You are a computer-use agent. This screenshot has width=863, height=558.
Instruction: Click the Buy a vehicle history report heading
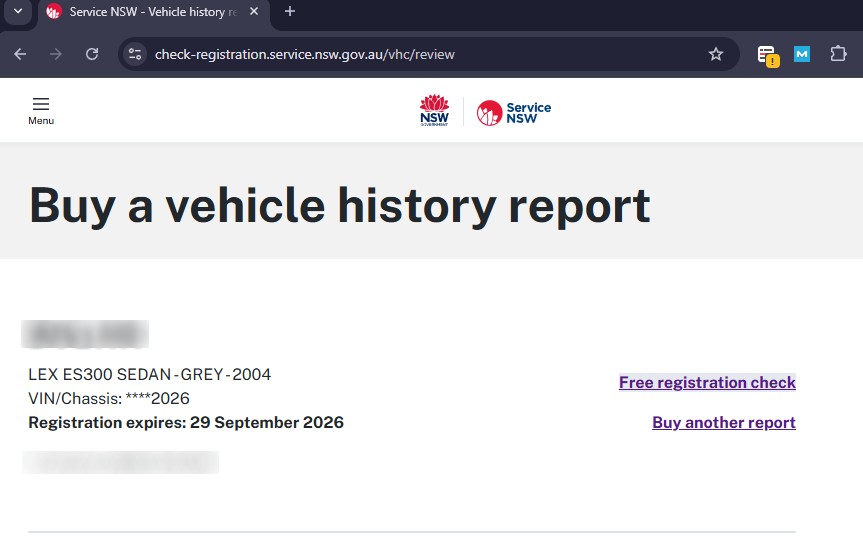pos(340,205)
